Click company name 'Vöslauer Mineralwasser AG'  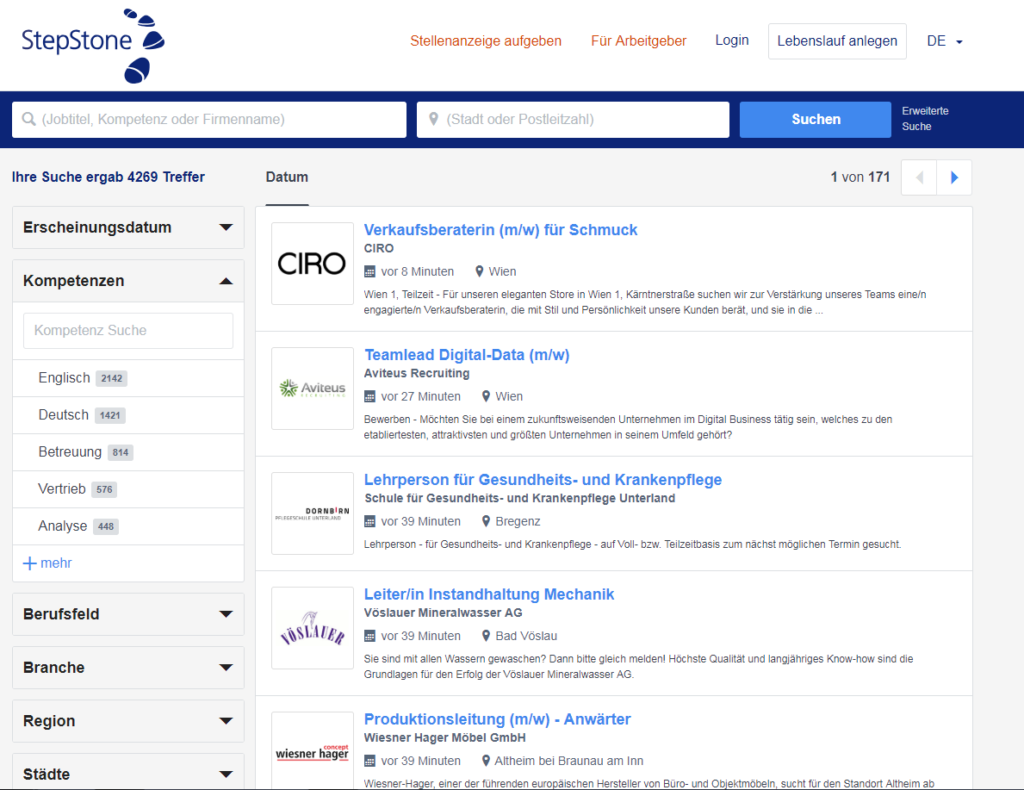[x=443, y=613]
